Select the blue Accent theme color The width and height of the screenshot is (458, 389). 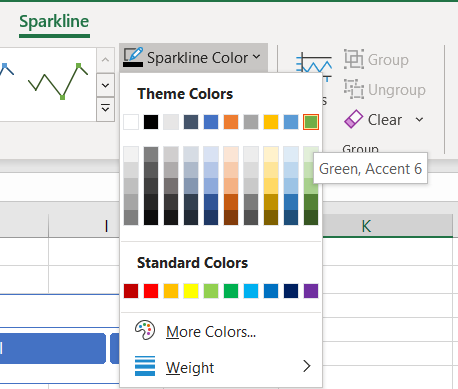click(x=211, y=122)
